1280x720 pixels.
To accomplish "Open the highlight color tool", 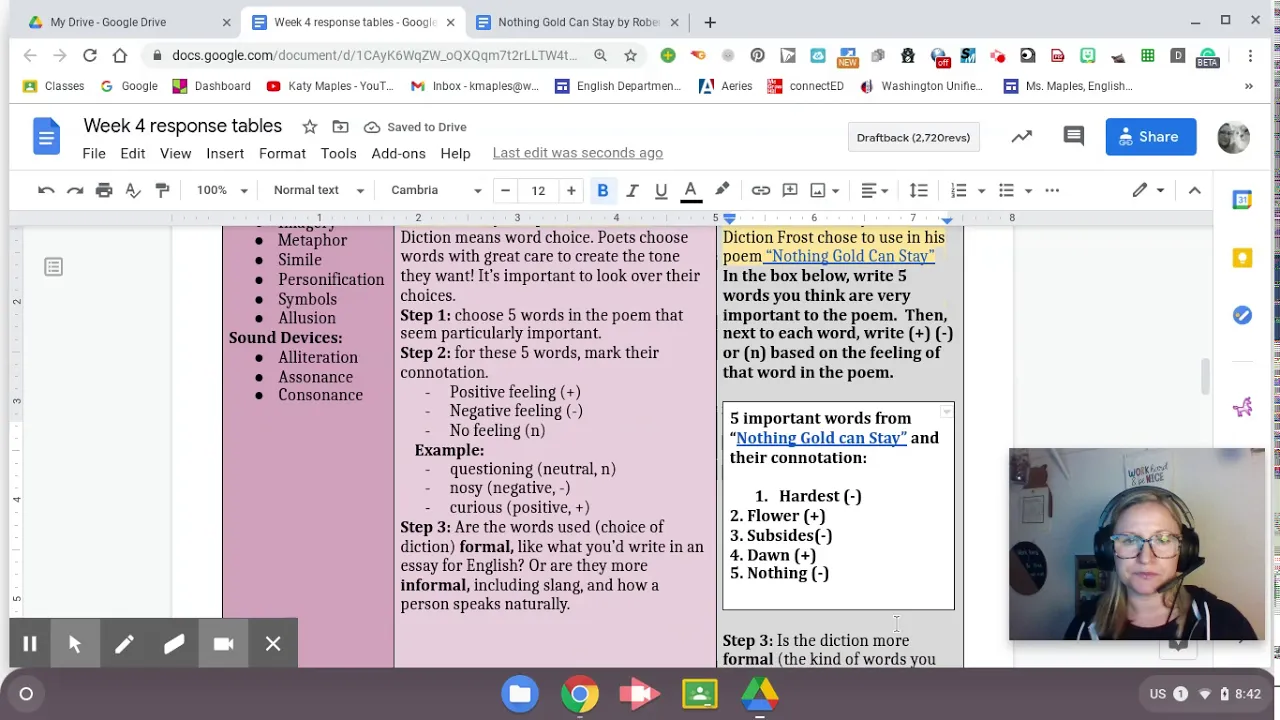I will coord(722,190).
